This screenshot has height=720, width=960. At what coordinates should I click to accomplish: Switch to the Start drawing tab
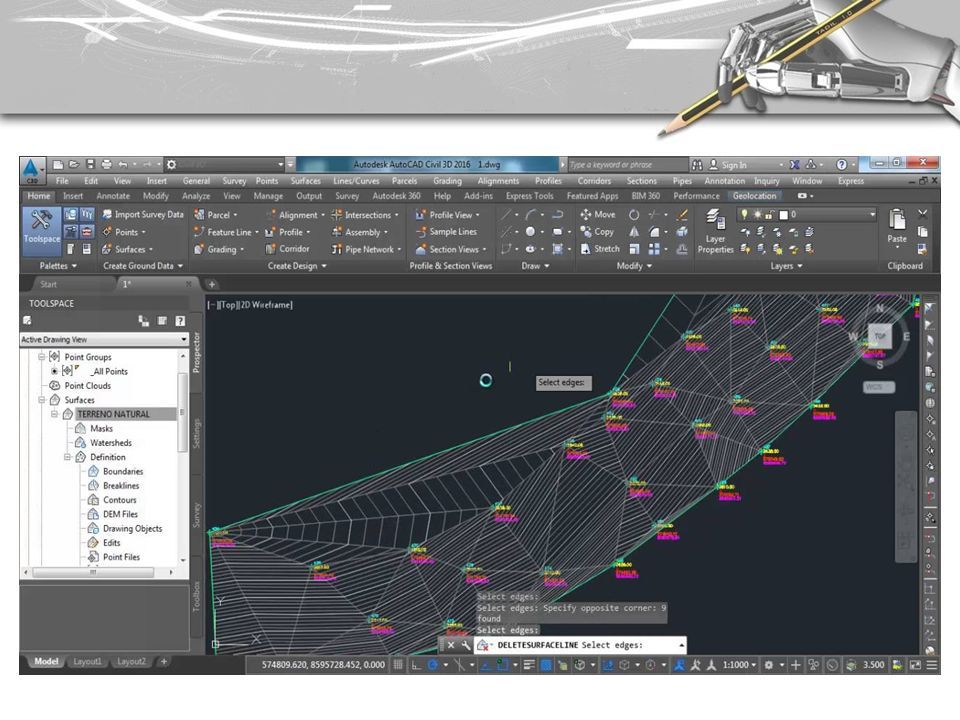click(x=48, y=284)
